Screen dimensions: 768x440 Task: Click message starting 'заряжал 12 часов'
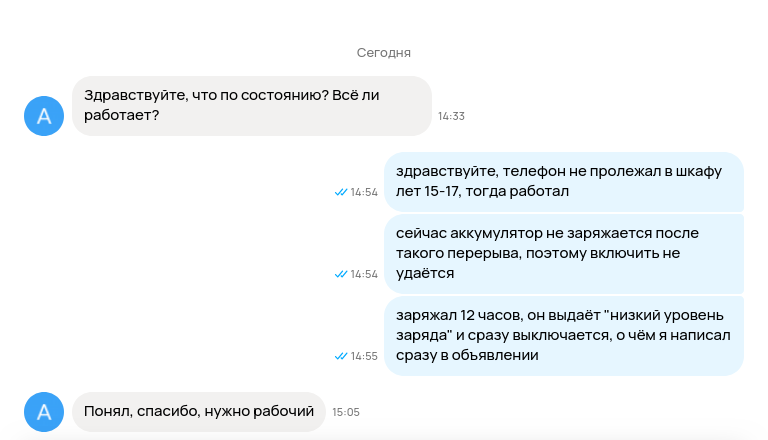coord(564,336)
